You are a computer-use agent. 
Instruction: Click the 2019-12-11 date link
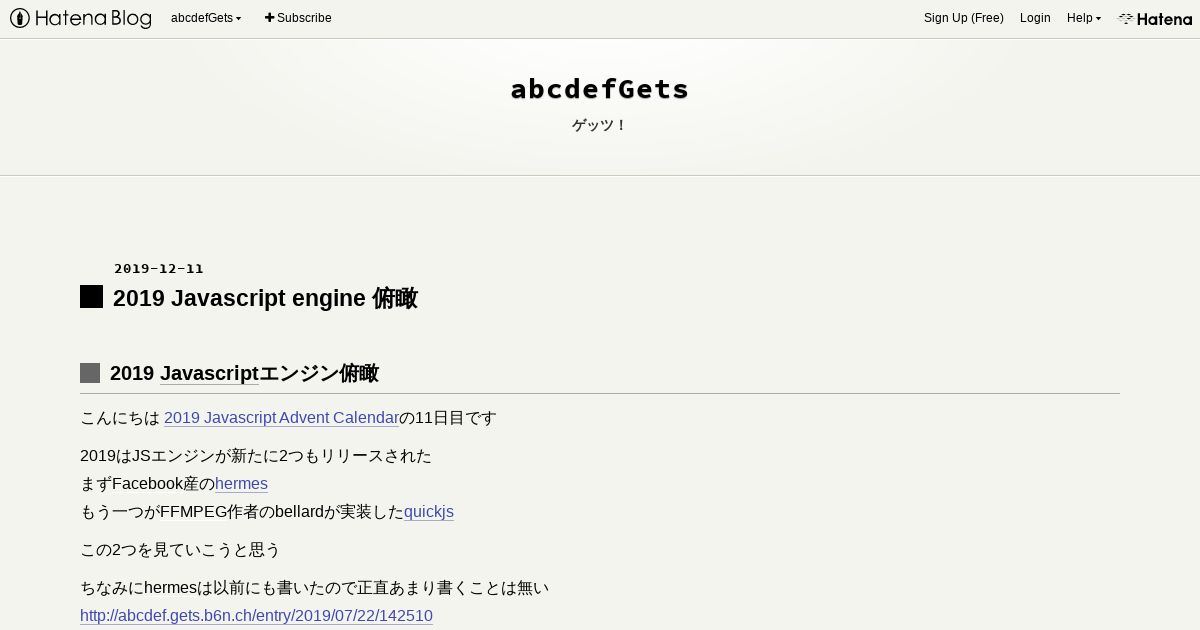159,268
